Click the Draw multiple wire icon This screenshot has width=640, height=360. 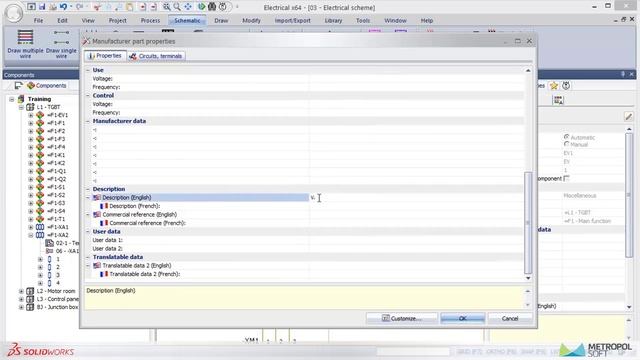pos(25,37)
